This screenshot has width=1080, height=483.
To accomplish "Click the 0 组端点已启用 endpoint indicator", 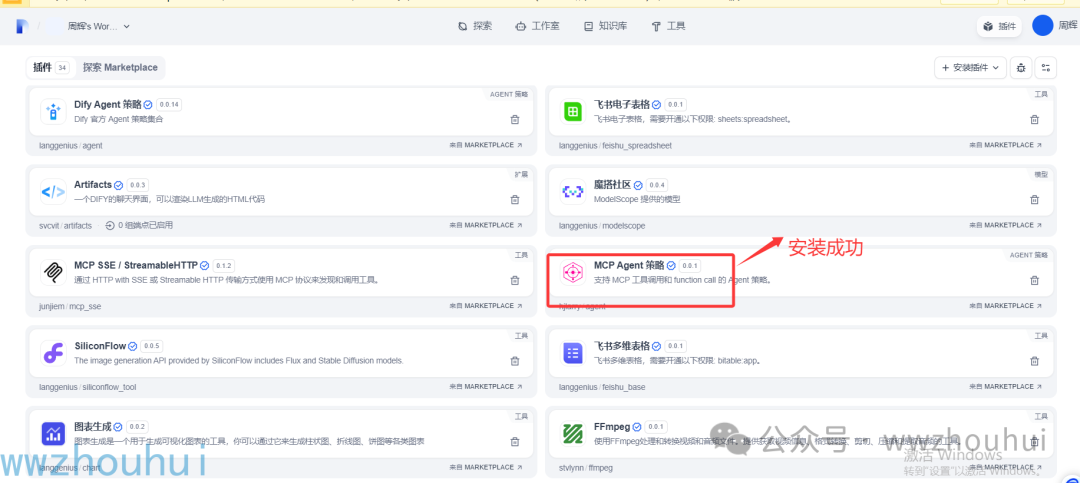I will coord(138,225).
